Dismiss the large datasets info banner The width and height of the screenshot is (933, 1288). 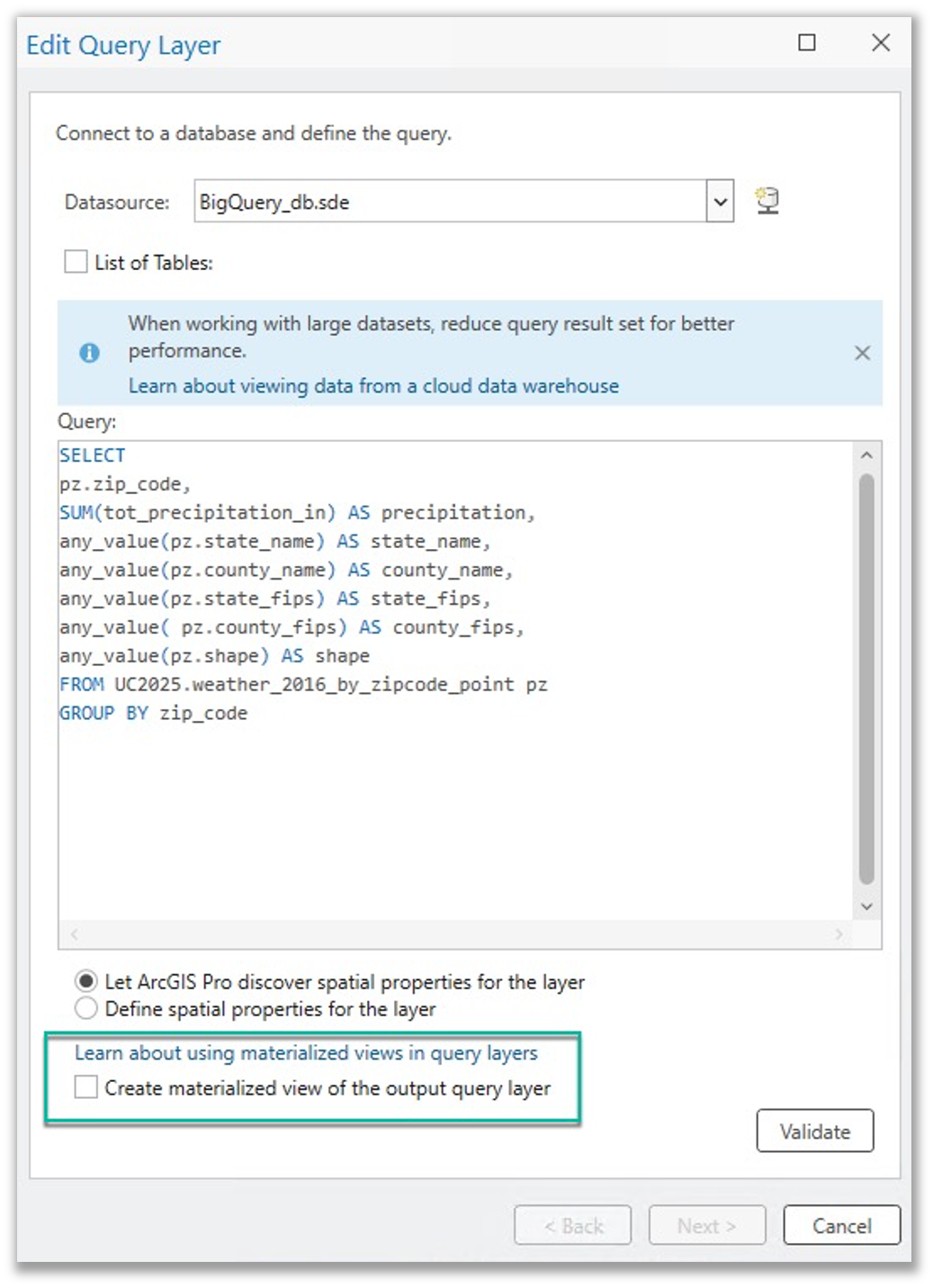point(862,353)
